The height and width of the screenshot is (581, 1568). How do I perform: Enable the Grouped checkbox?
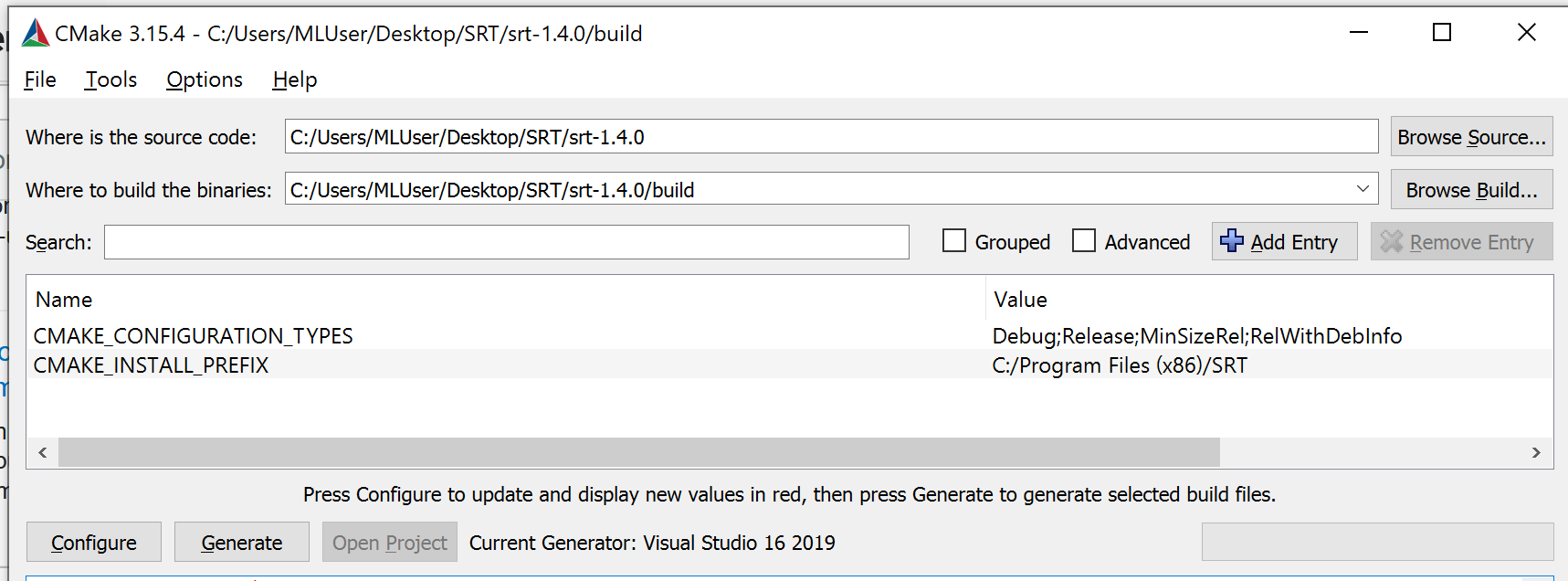tap(954, 240)
